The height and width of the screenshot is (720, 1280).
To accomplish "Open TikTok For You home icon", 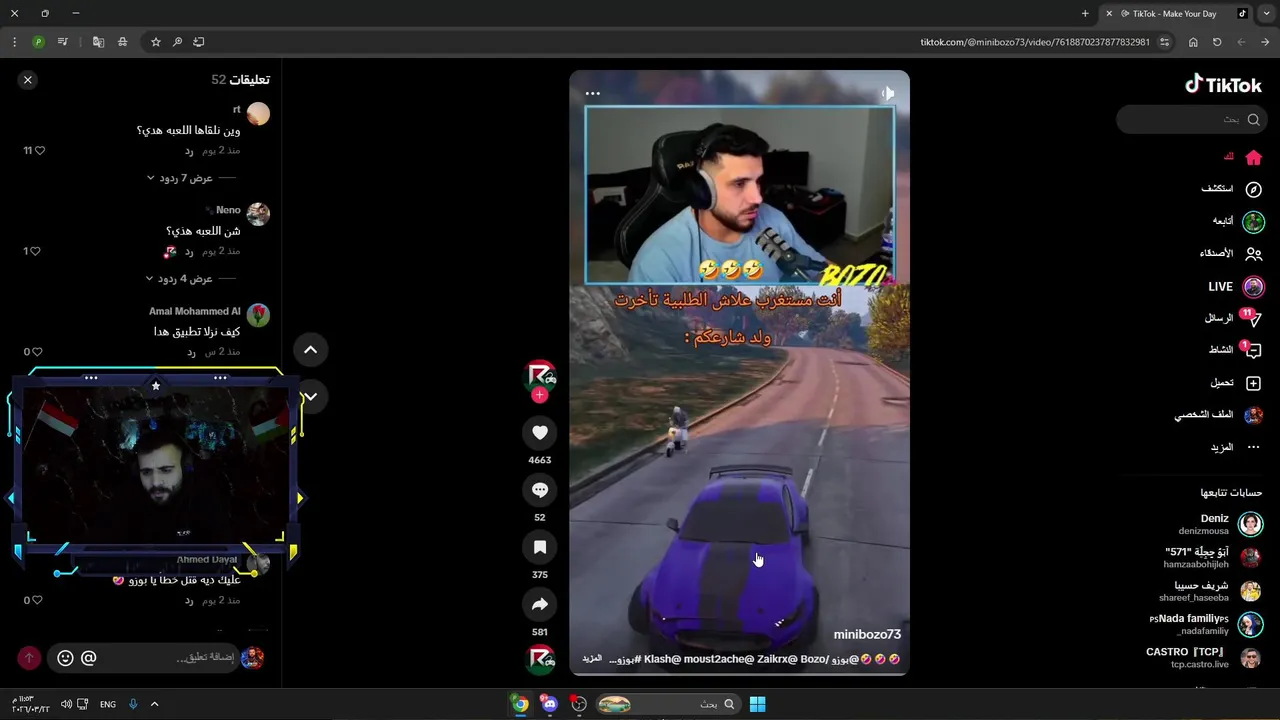I will pyautogui.click(x=1253, y=157).
